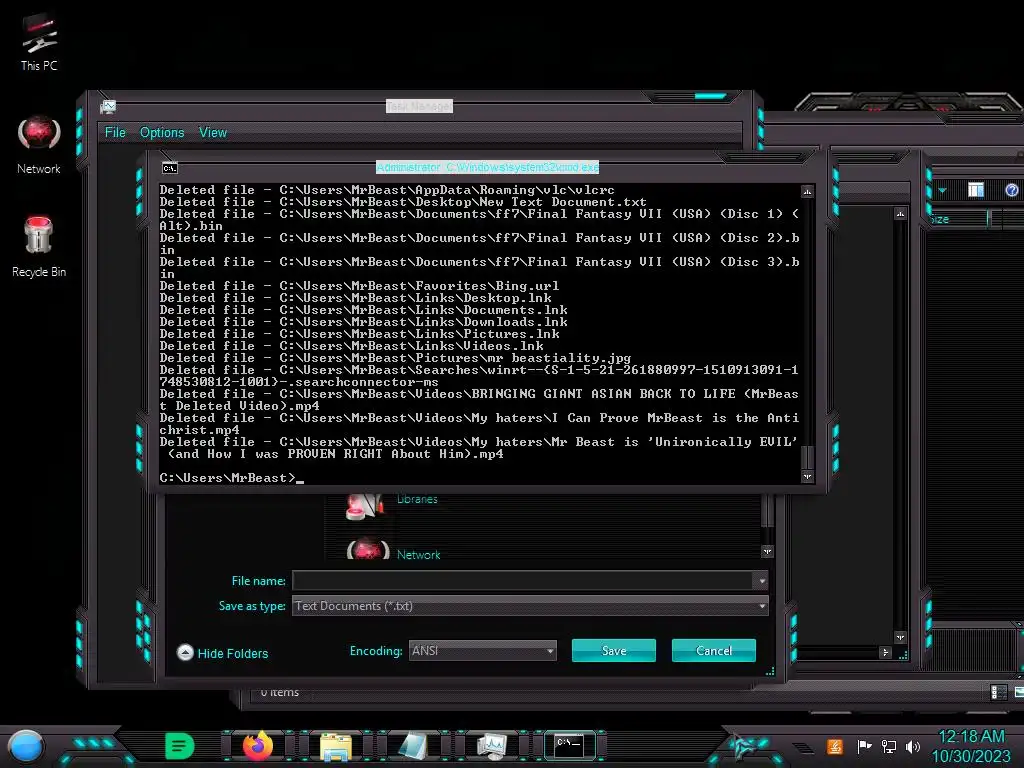Open Task Manager View menu
Screen dimensions: 1024x768
click(213, 133)
